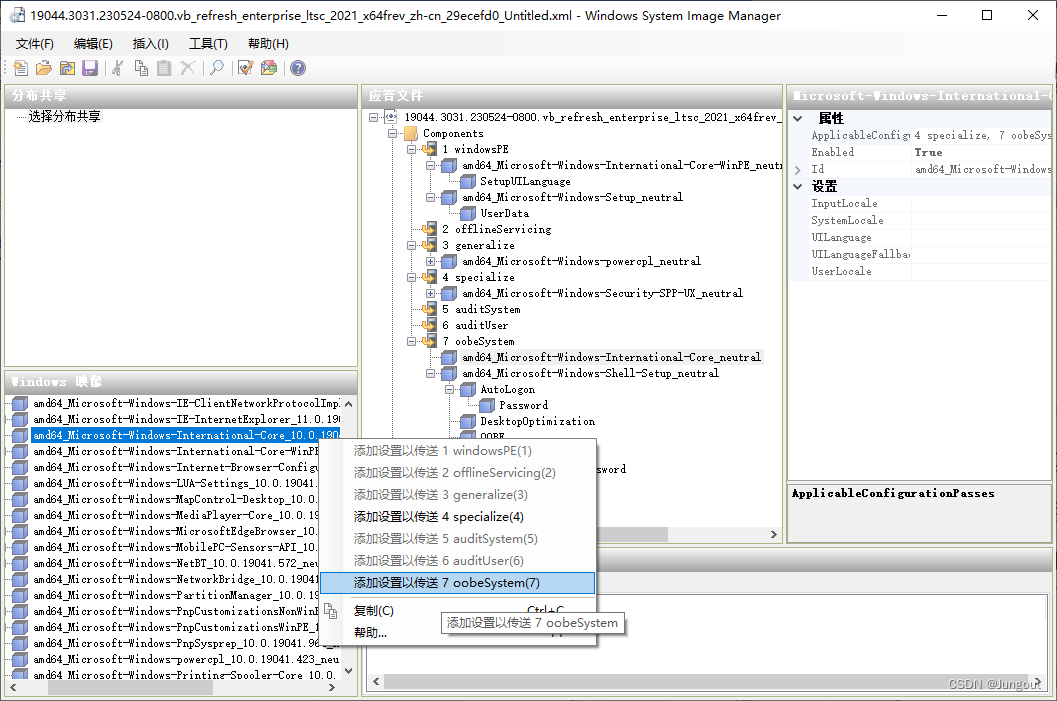Click the cube icon beside UserData
1057x701 pixels.
[468, 214]
